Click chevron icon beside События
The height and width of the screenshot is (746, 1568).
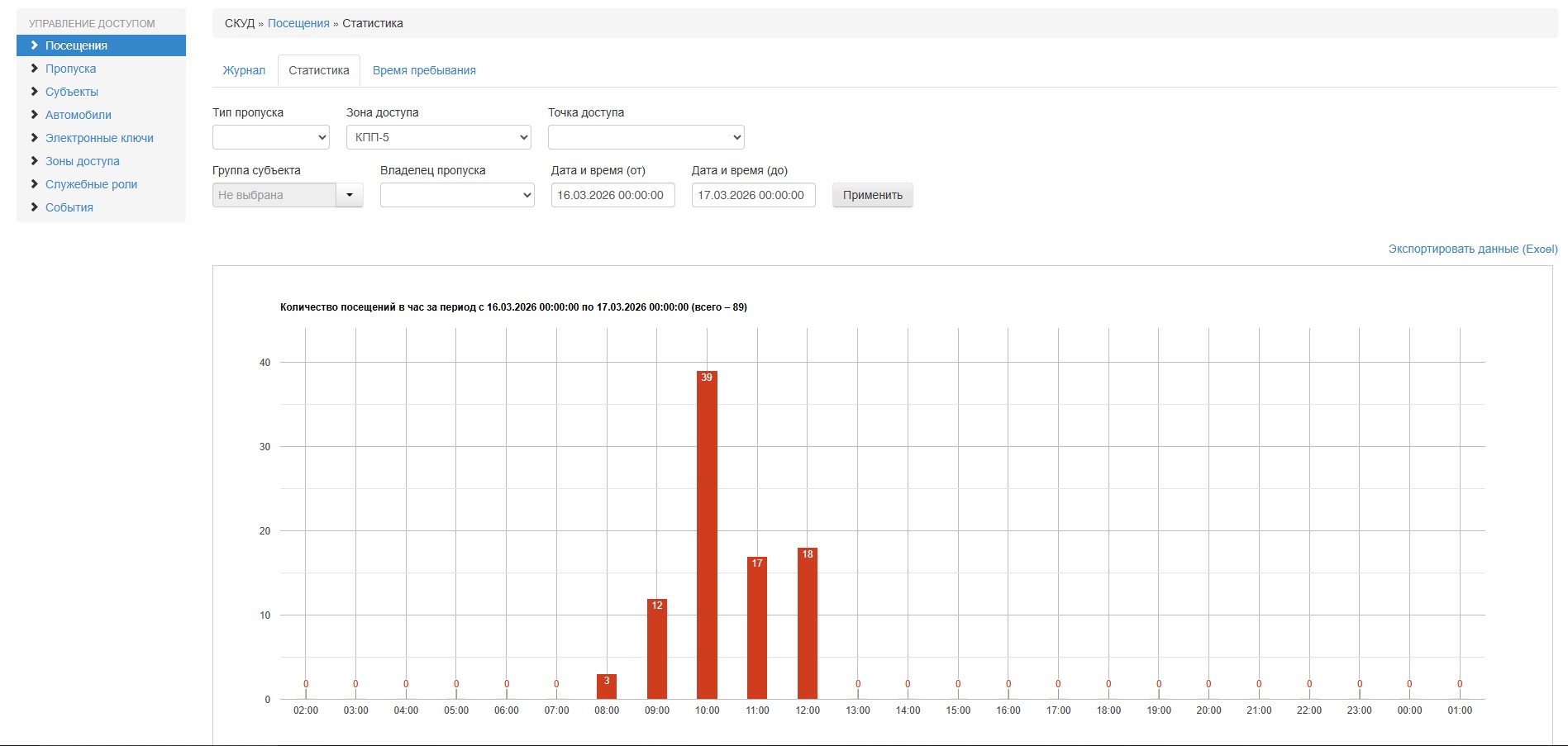pos(35,207)
